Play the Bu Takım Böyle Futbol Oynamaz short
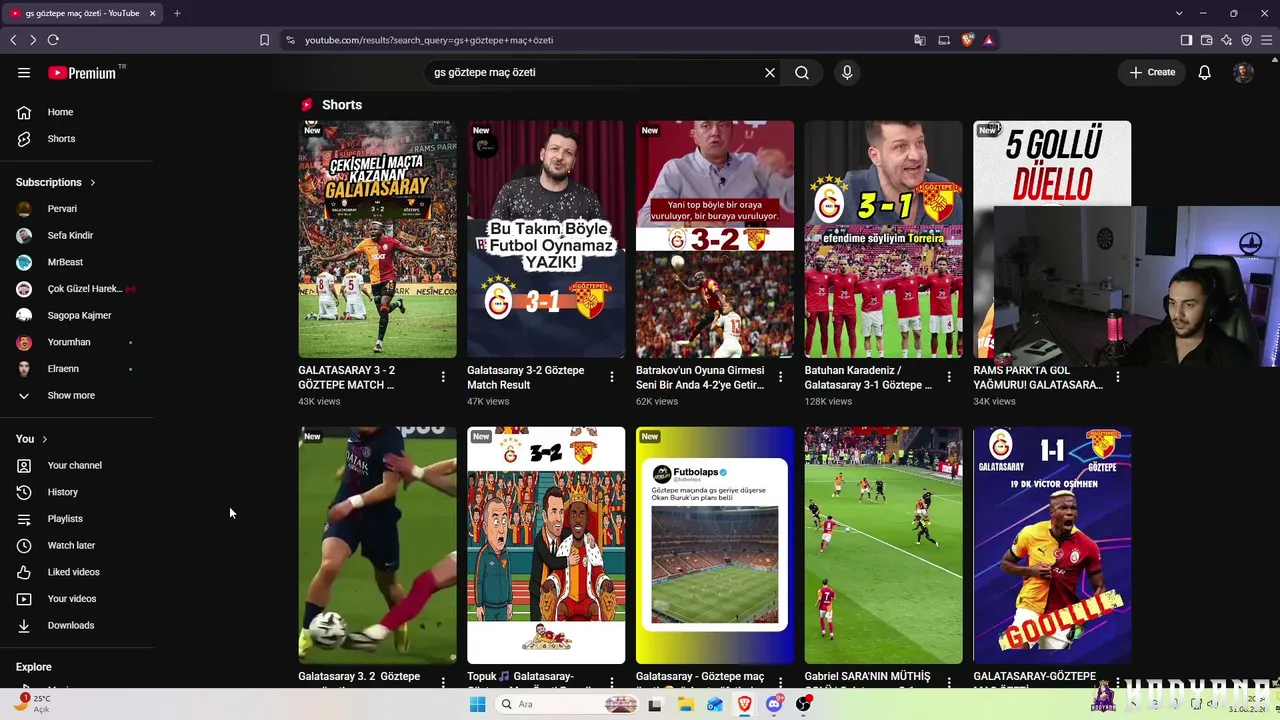The image size is (1280, 720). coord(546,239)
